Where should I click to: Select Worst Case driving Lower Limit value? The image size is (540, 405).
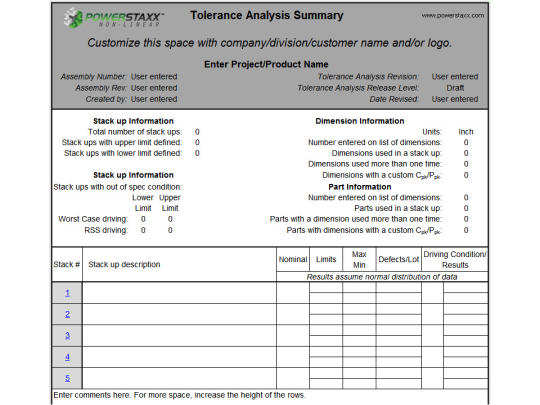(143, 219)
